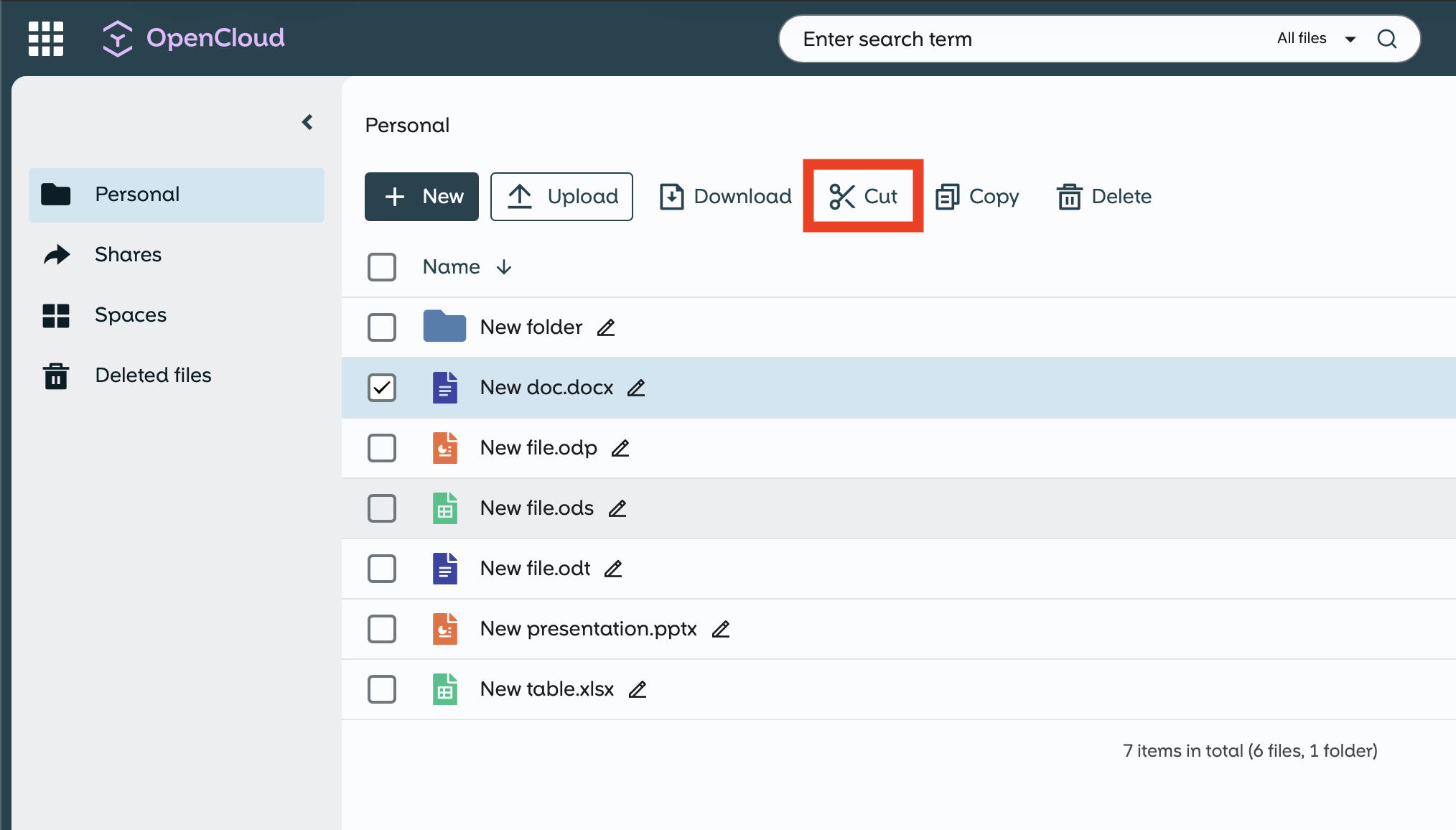Select the New file.ods checkbox
This screenshot has height=830, width=1456.
click(x=382, y=508)
